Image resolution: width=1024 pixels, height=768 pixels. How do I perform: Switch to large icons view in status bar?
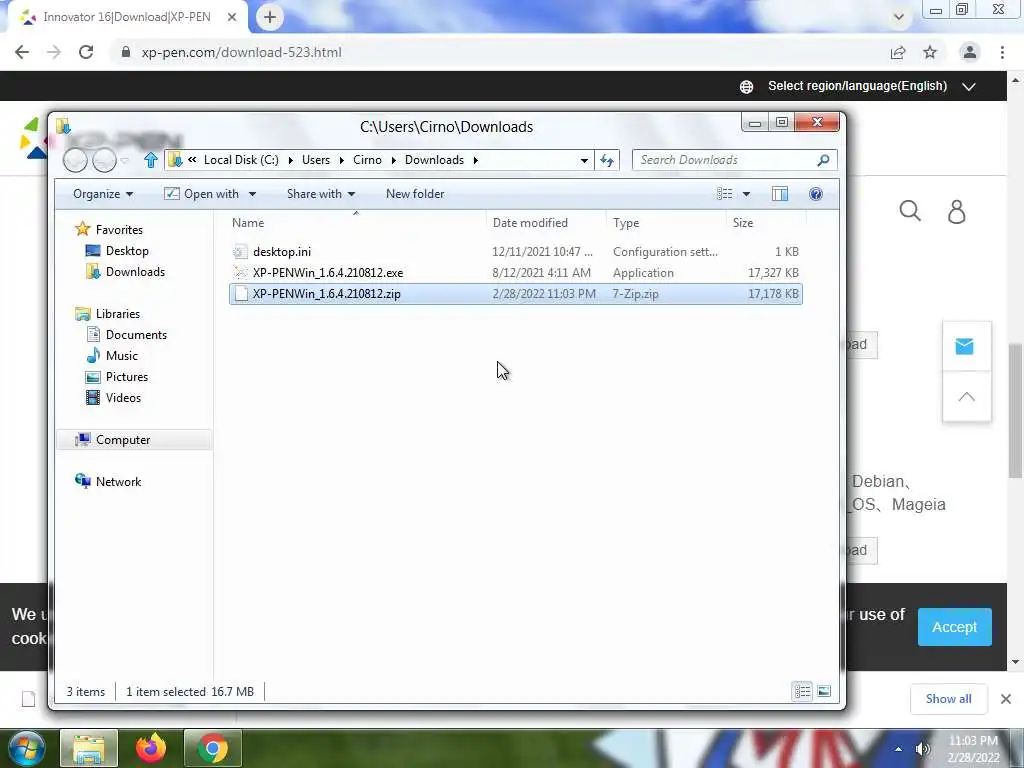point(824,691)
